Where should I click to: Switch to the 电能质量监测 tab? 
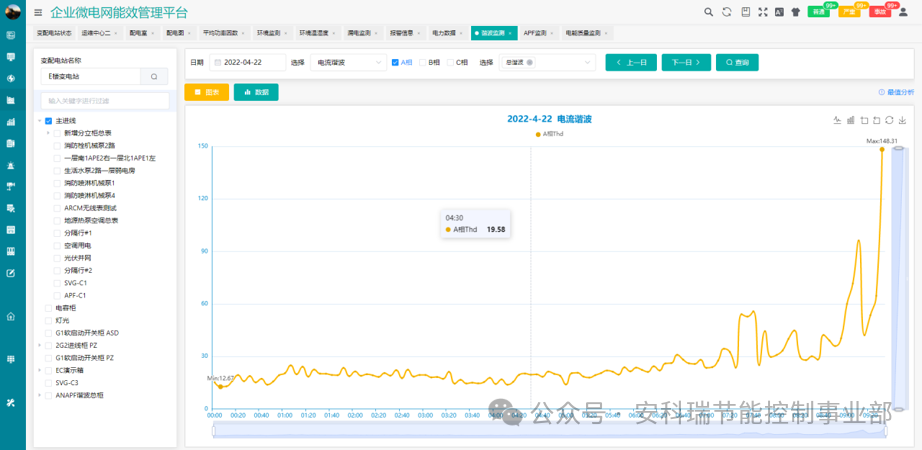point(583,34)
